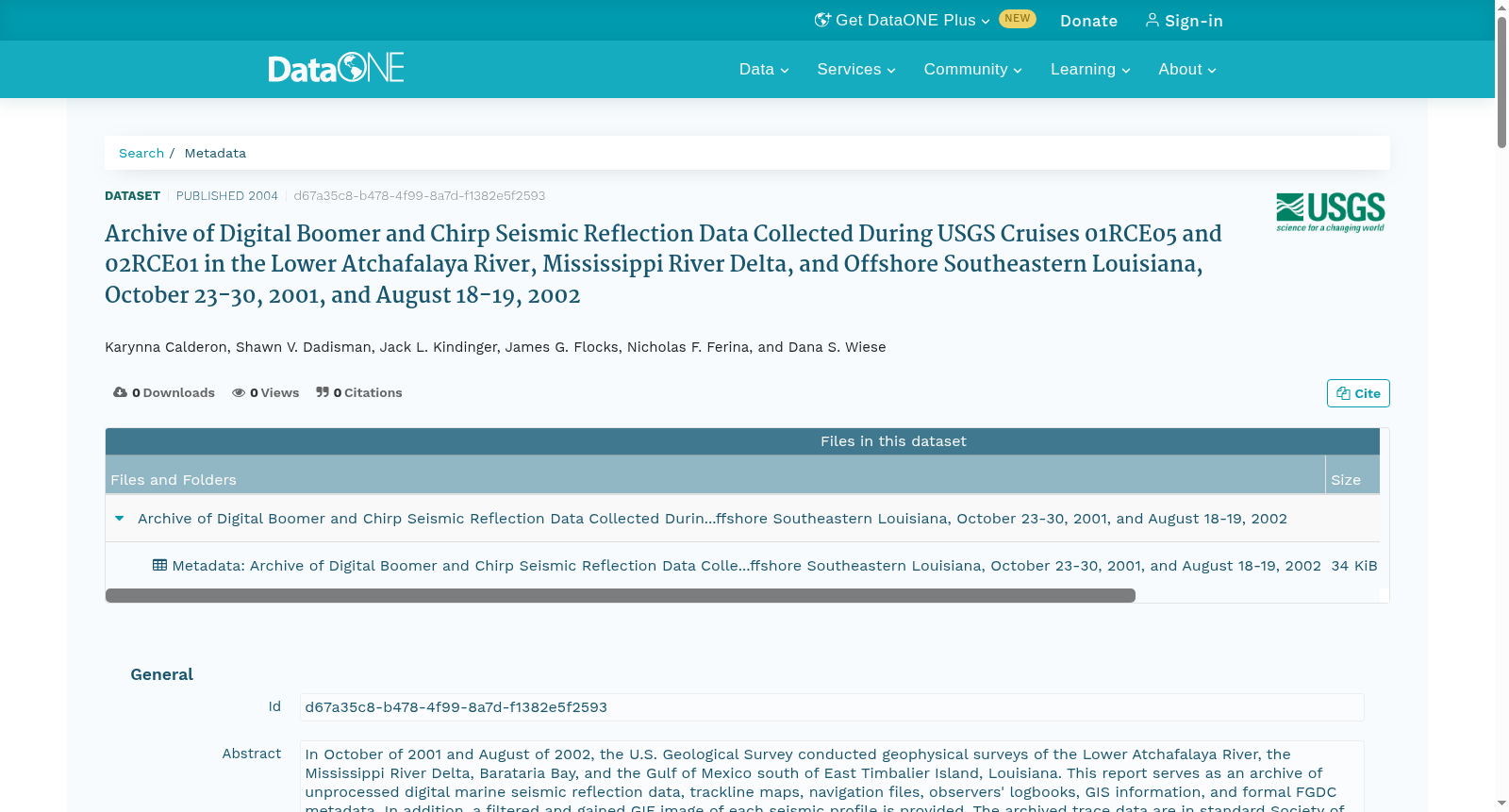Click the views eye icon

point(239,392)
